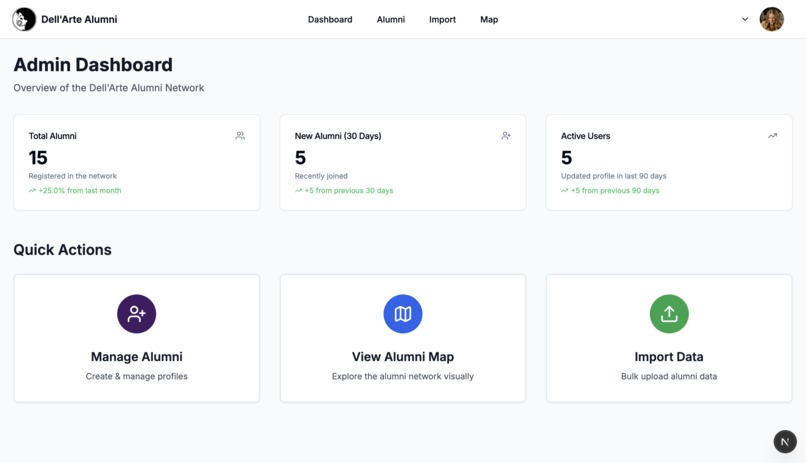The image size is (806, 463).
Task: Click 'Explore the alumni network visually' description
Action: point(403,376)
